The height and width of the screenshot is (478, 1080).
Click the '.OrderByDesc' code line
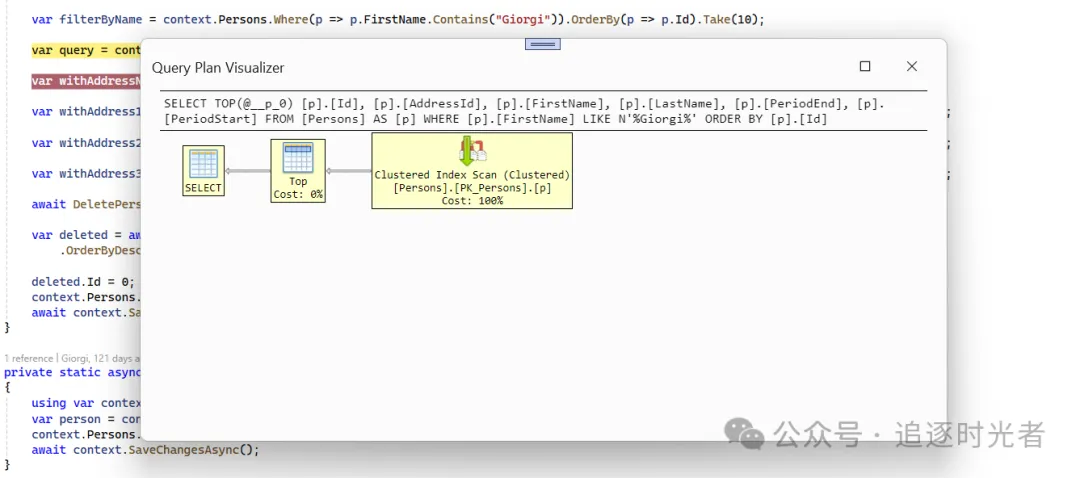coord(100,250)
